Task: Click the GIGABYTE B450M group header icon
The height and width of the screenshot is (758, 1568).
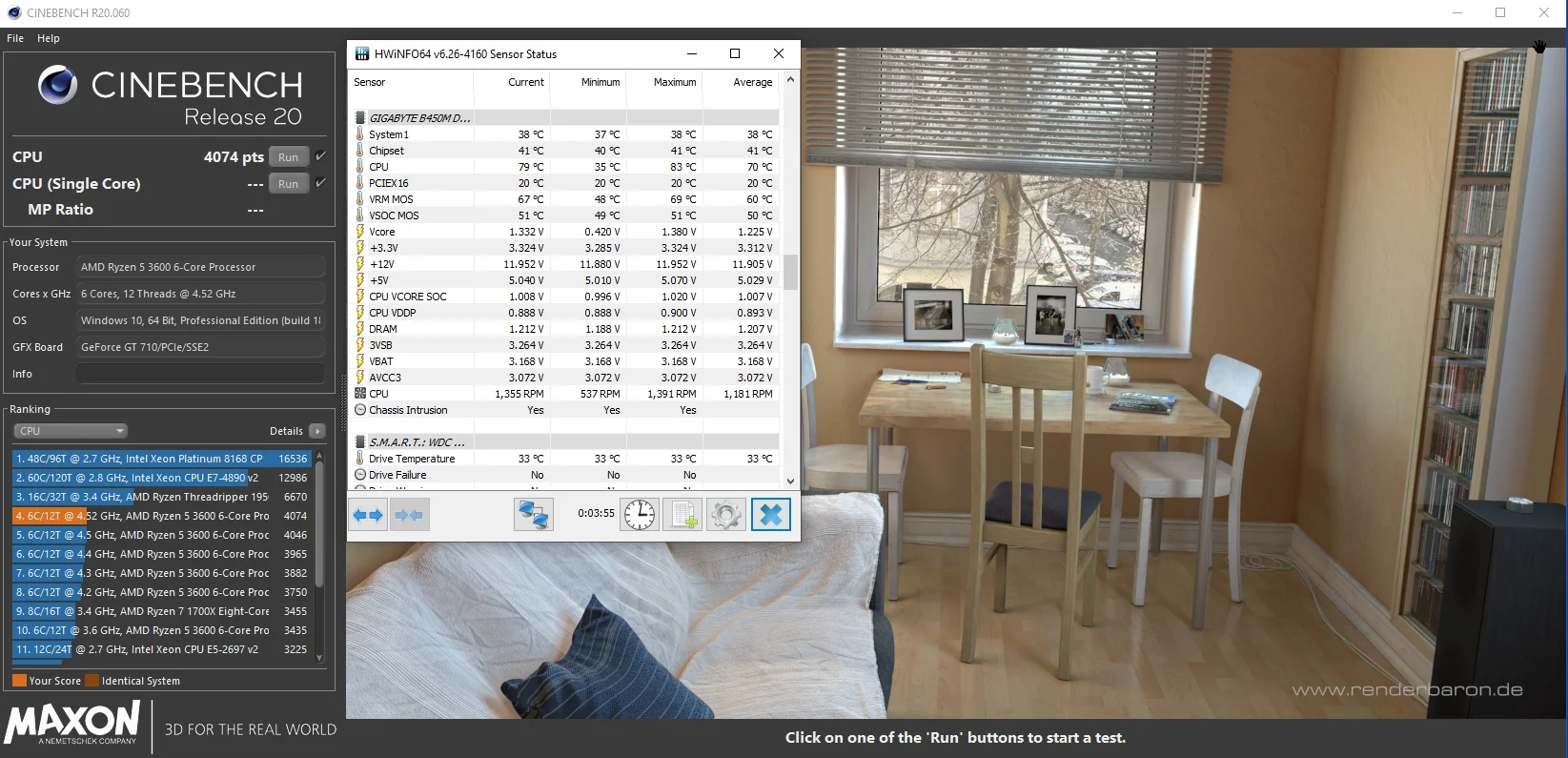Action: tap(360, 118)
